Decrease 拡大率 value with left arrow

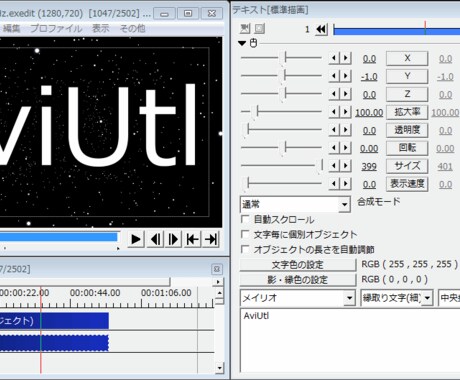coord(333,112)
